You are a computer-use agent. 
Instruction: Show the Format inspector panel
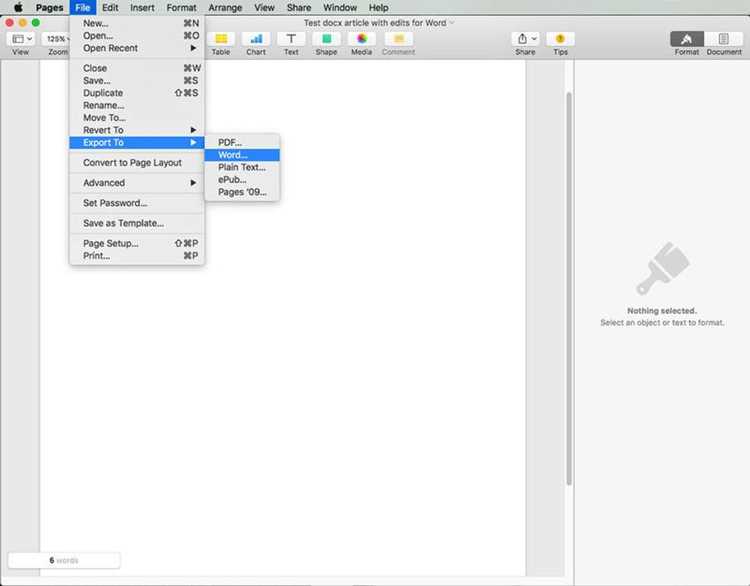point(687,39)
